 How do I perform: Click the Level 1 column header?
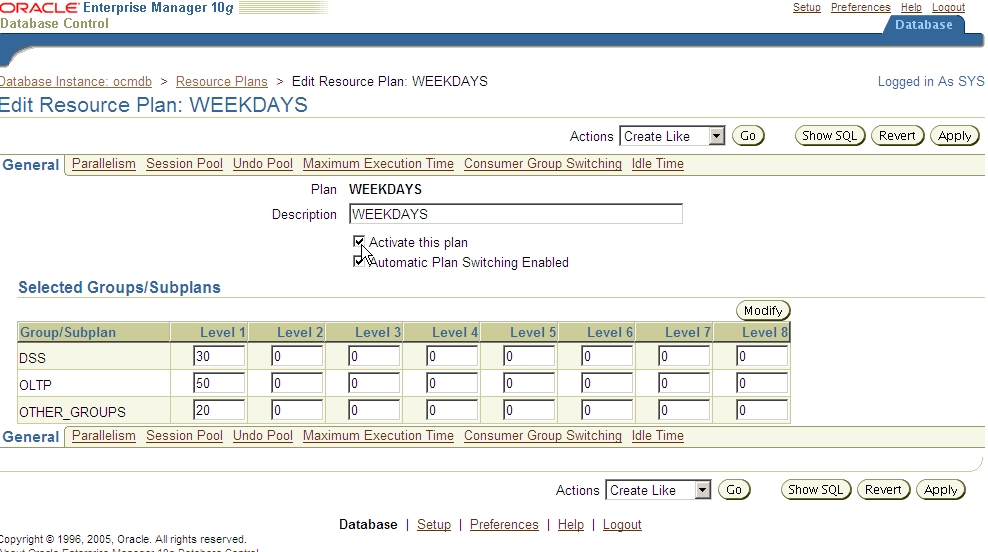209,332
